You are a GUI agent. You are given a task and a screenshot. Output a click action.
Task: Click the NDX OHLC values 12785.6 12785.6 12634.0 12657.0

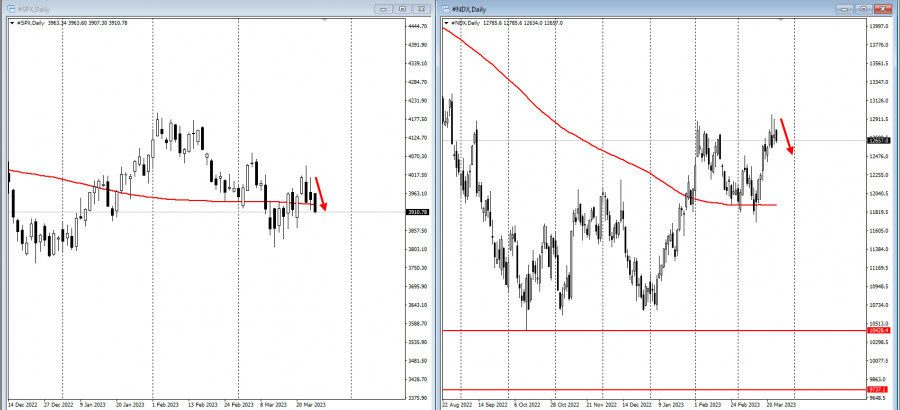[523, 23]
